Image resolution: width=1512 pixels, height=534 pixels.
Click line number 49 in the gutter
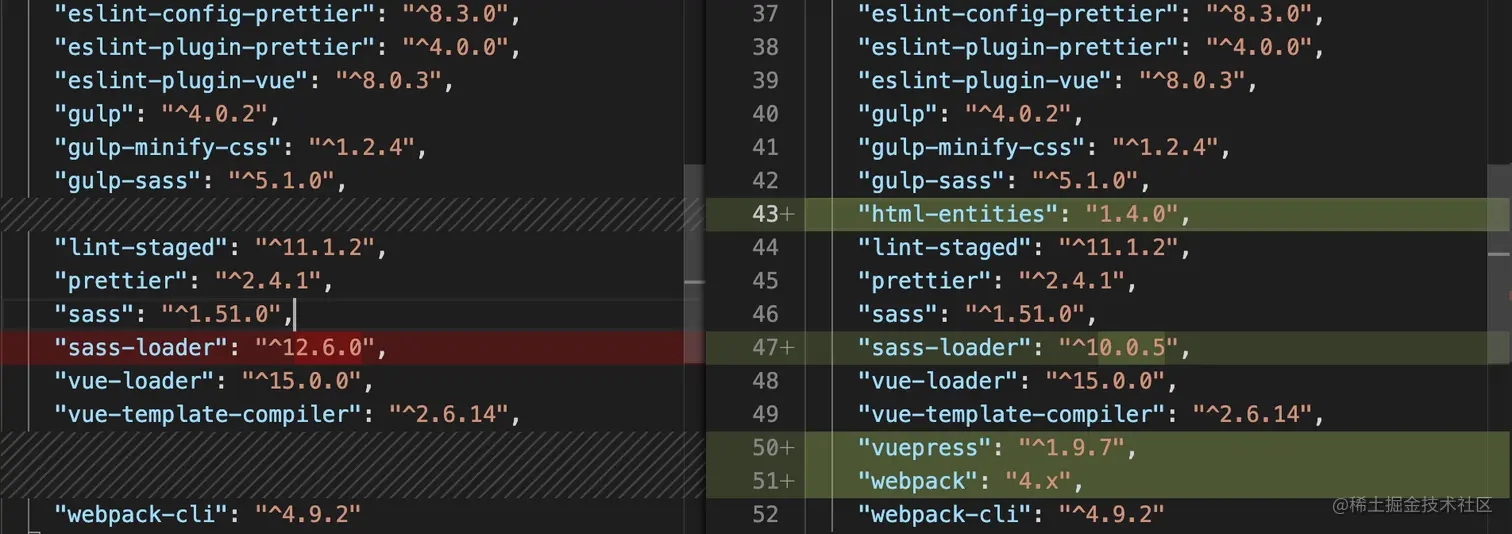point(765,414)
